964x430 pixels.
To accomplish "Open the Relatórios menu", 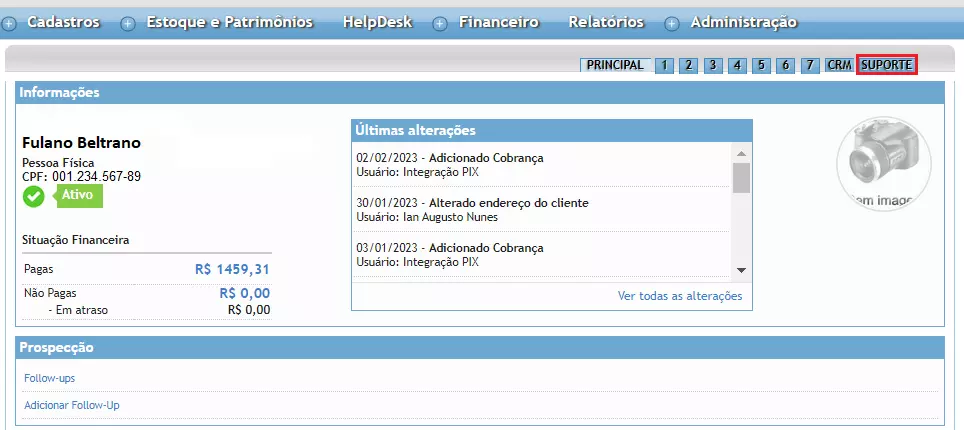I will [x=606, y=22].
